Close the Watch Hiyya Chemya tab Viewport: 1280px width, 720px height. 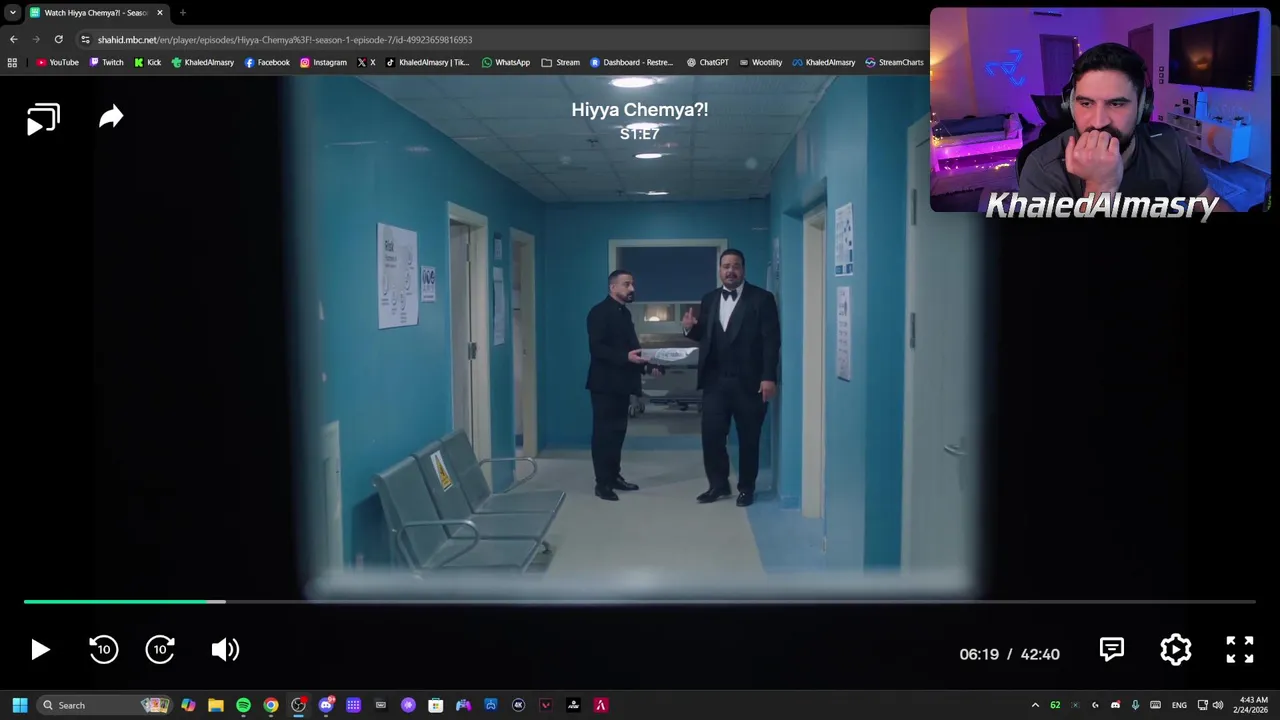click(x=159, y=13)
